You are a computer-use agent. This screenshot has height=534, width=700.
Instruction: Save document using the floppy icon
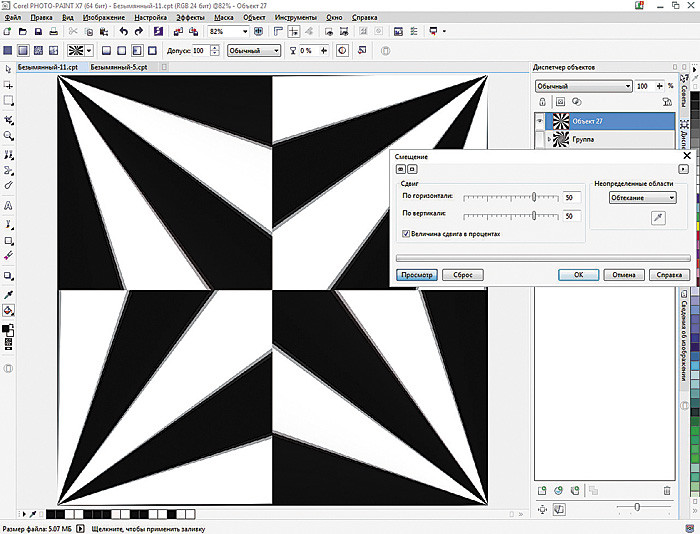click(38, 31)
